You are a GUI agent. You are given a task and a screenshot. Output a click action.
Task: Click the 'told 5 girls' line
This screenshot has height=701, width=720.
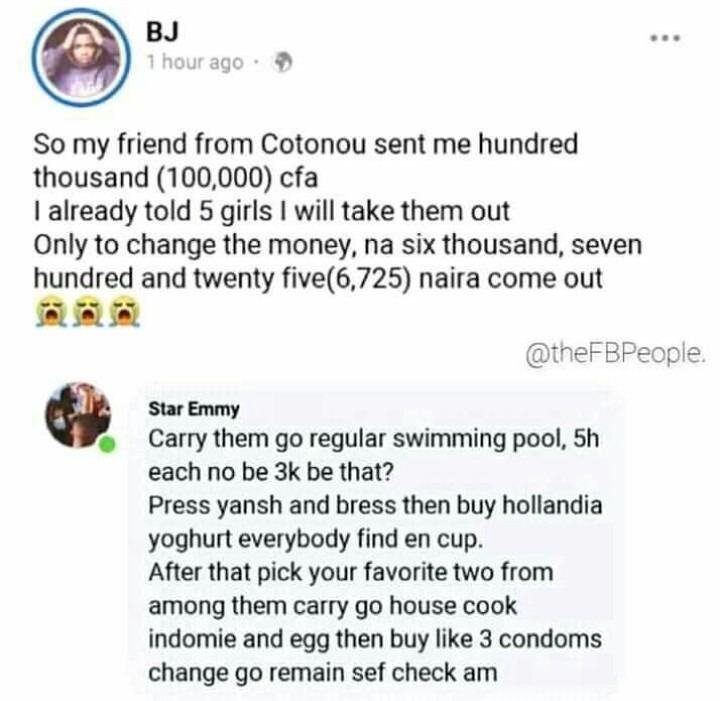click(271, 212)
